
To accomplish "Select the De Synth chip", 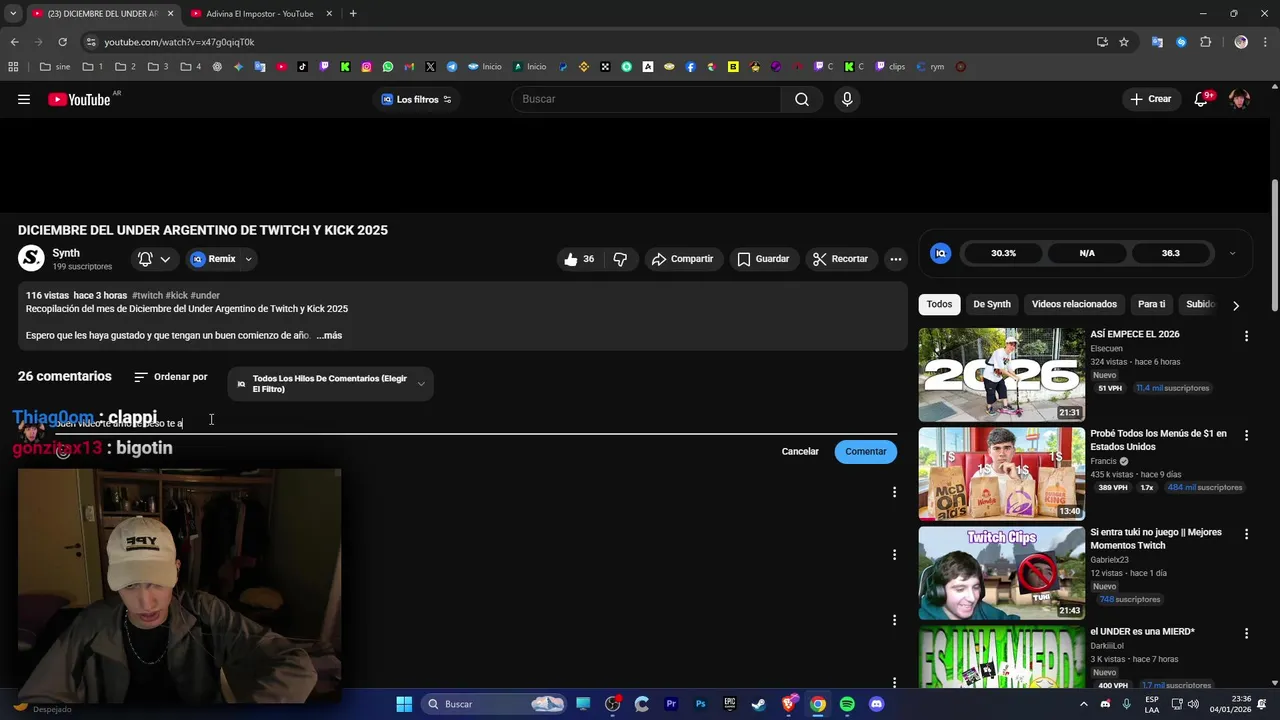I will (992, 304).
